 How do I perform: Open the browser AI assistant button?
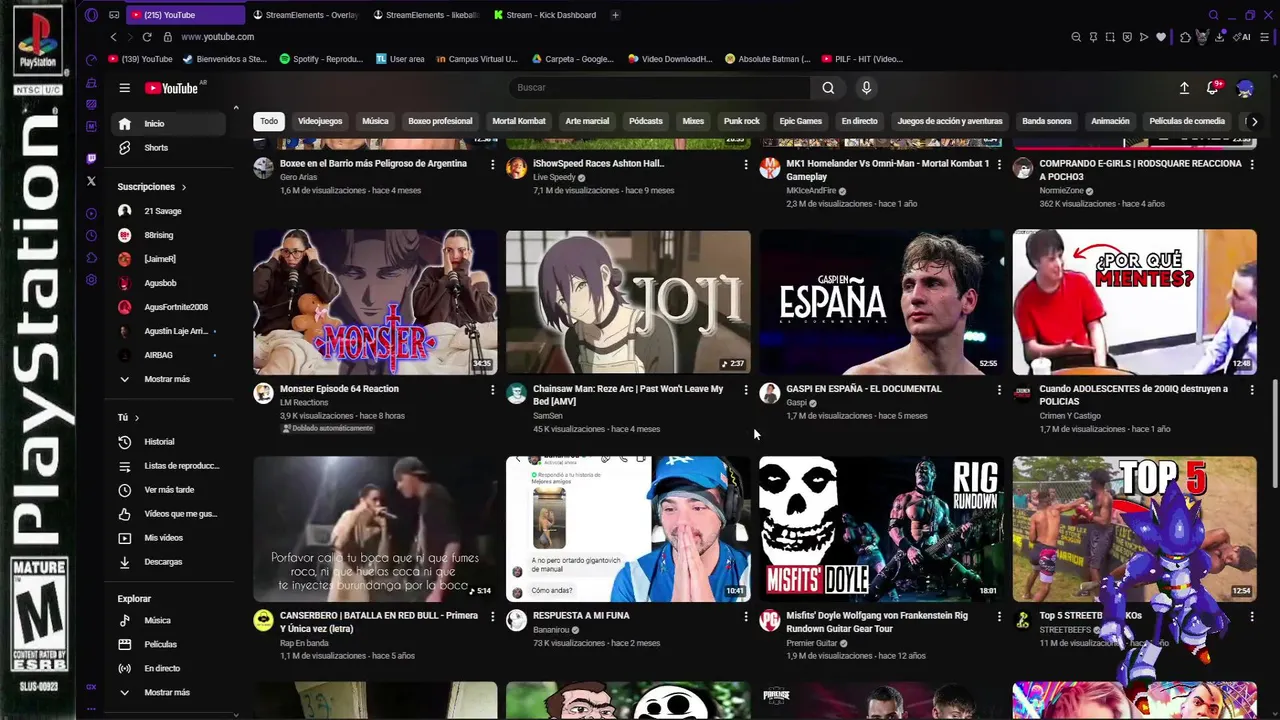click(1243, 37)
